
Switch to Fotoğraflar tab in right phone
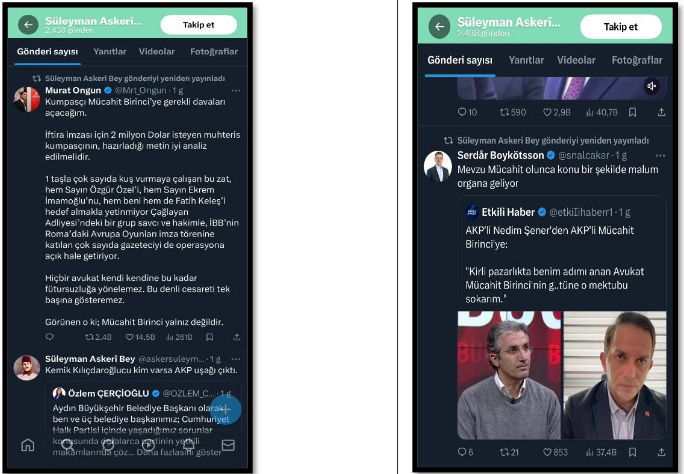coord(637,60)
